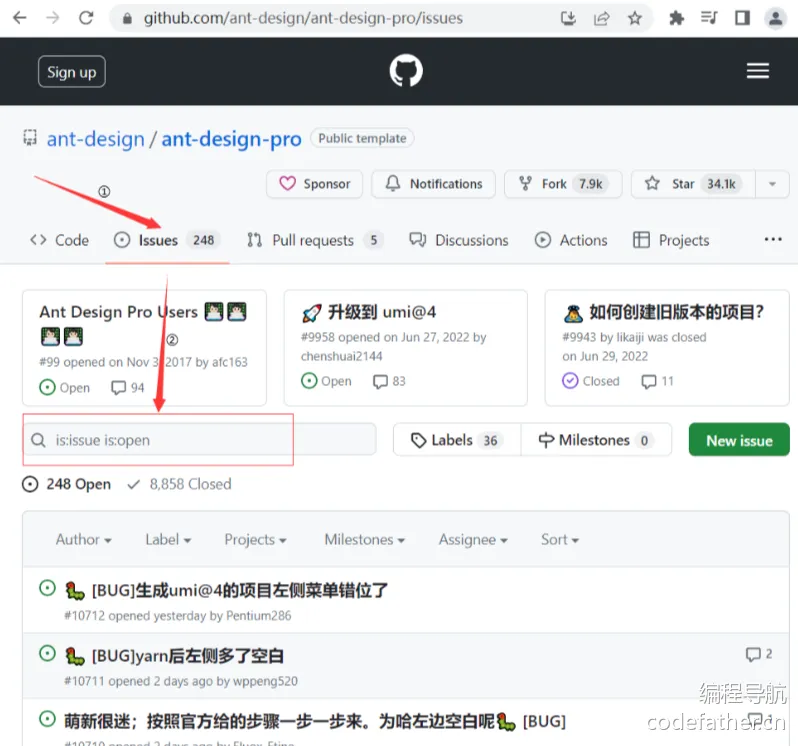Create a New issue
Image resolution: width=798 pixels, height=746 pixels.
(x=739, y=440)
